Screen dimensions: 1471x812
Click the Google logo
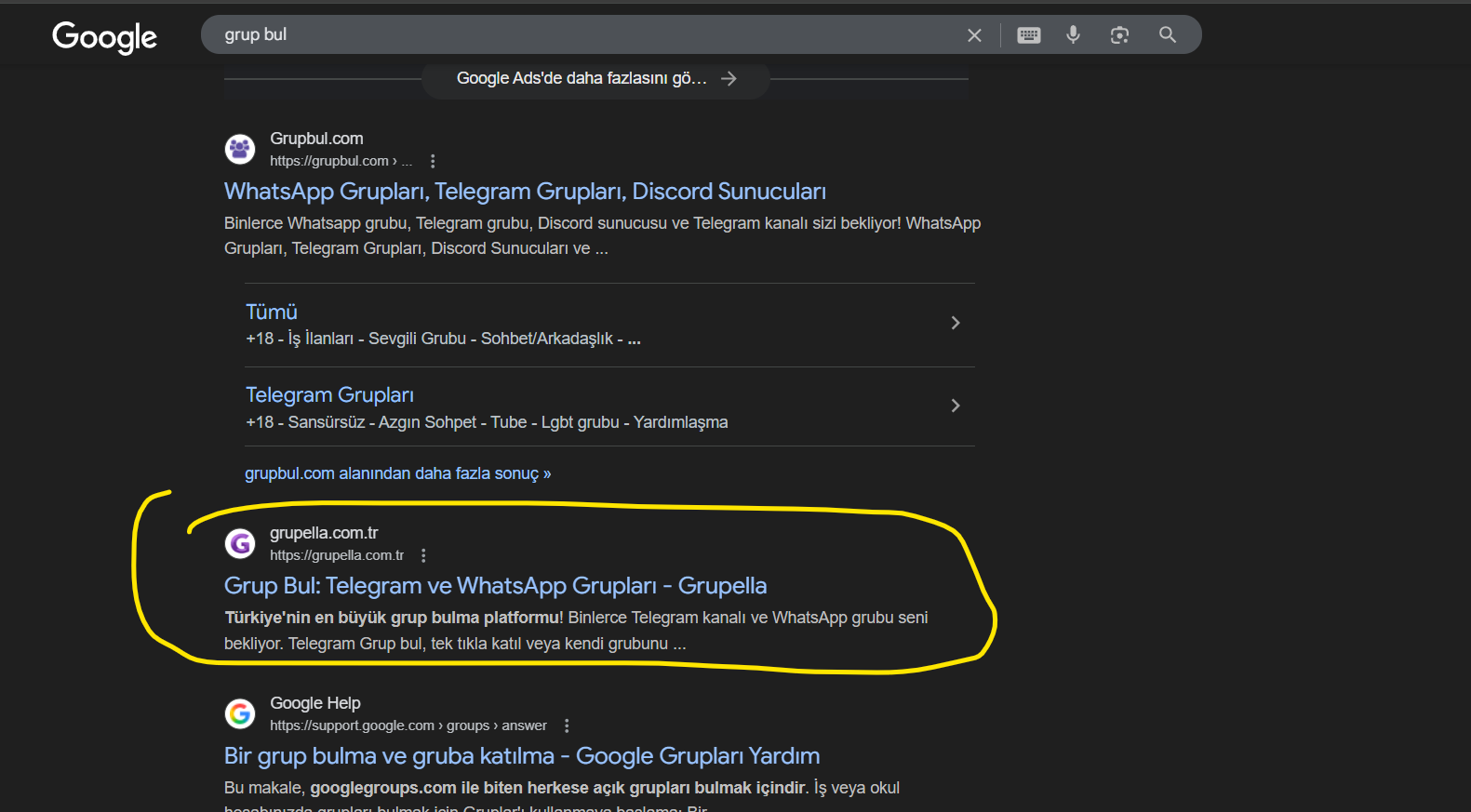coord(104,37)
